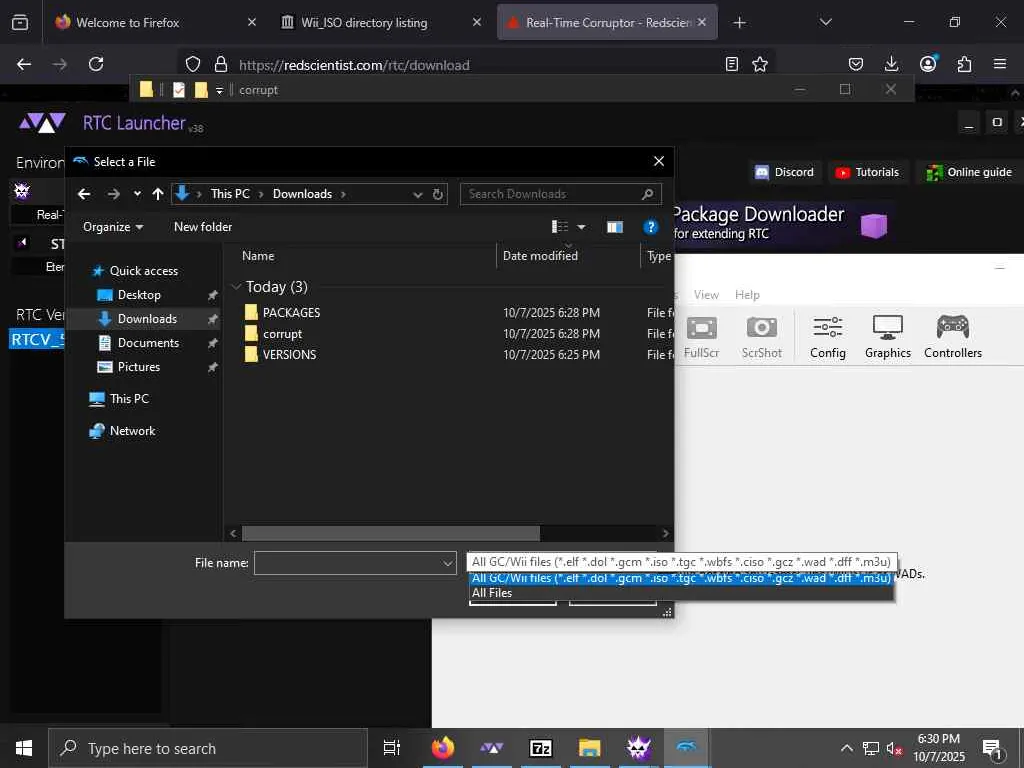Sort by the Date modified column
The image size is (1024, 768).
[x=540, y=256]
